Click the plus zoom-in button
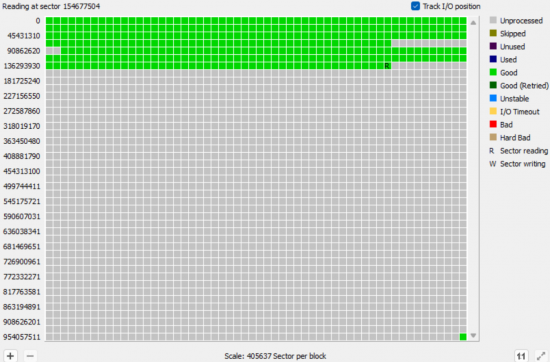Viewport: 550px width, 362px height. 10,356
